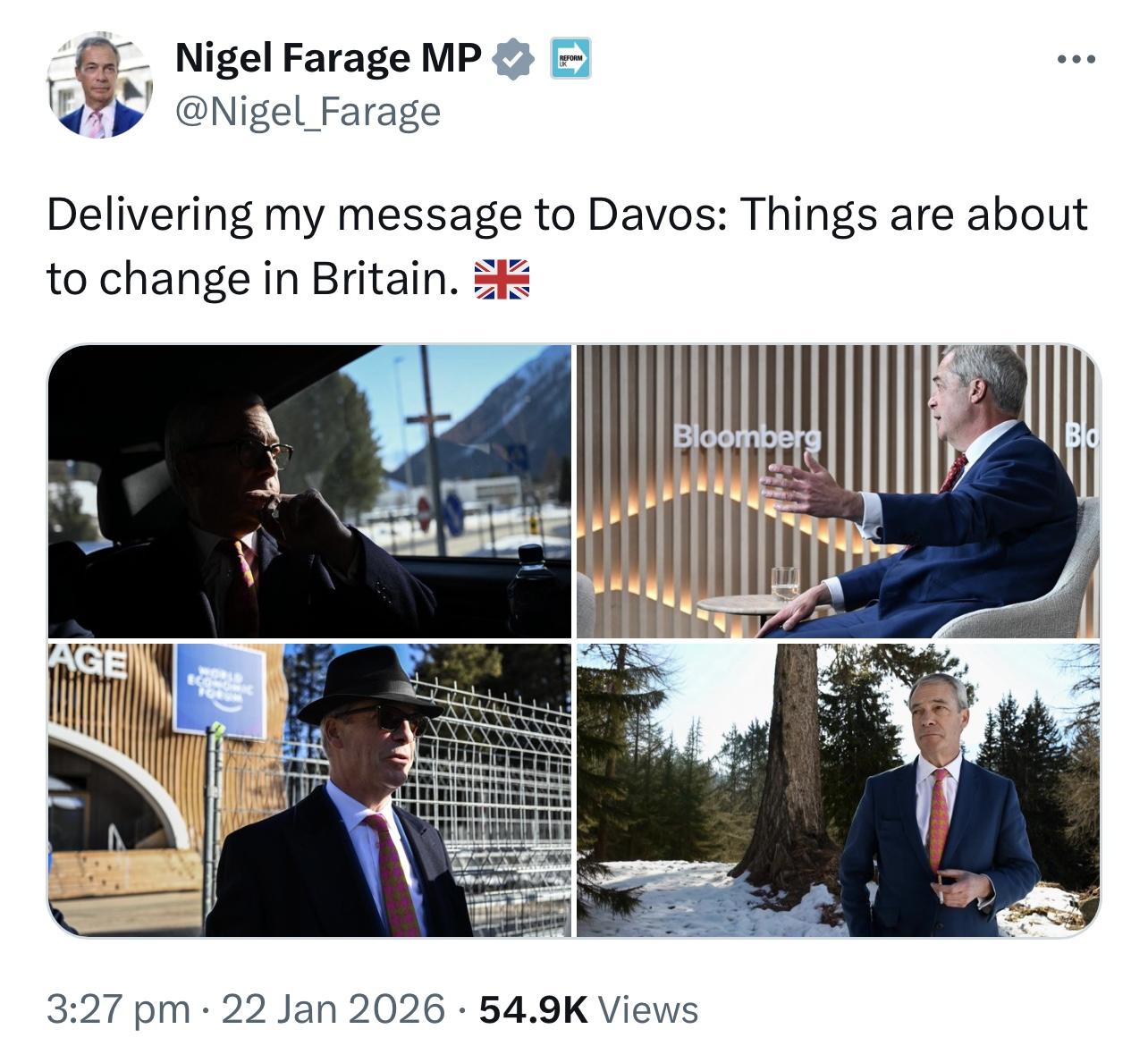
Task: Click the 3:27 pm timestamp
Action: pyautogui.click(x=118, y=1009)
